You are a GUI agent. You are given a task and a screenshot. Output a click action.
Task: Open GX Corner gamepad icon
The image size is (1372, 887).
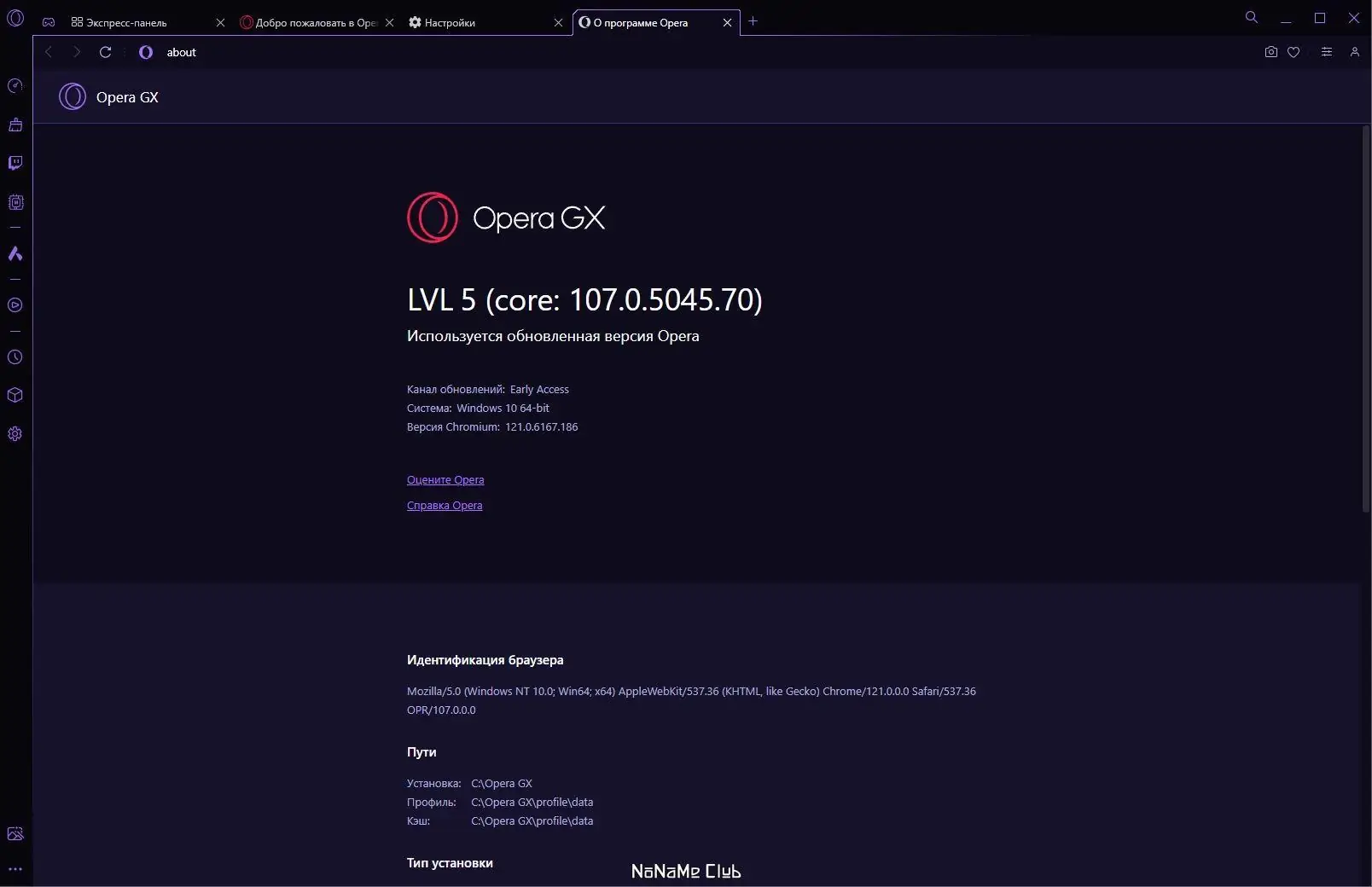tap(49, 22)
